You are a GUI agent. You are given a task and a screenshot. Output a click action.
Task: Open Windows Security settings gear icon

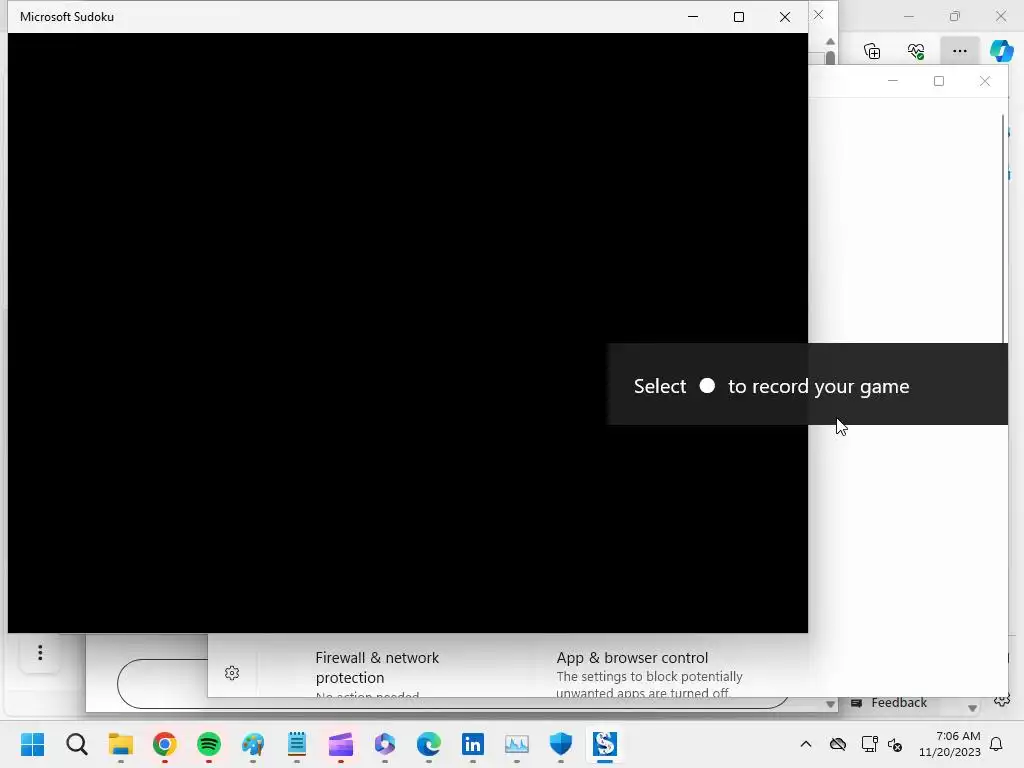pyautogui.click(x=232, y=673)
